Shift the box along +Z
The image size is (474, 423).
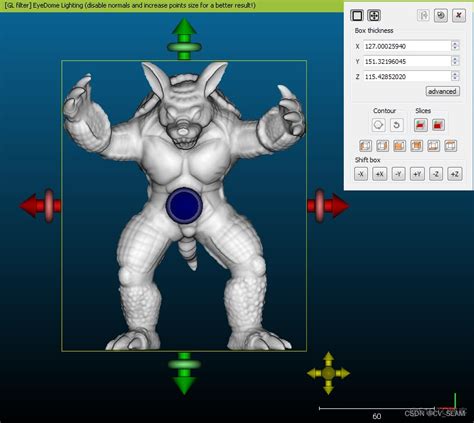point(455,174)
